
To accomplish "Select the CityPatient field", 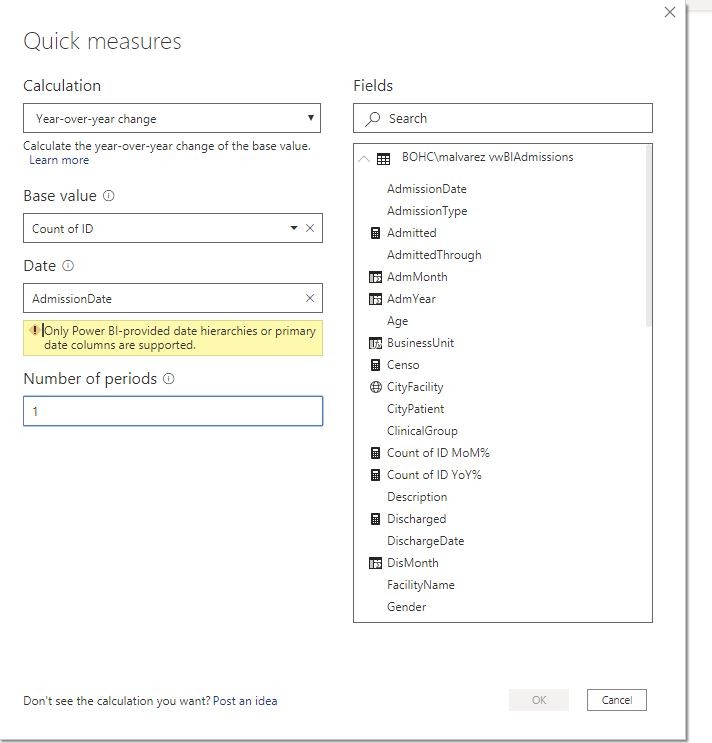I will coord(415,409).
